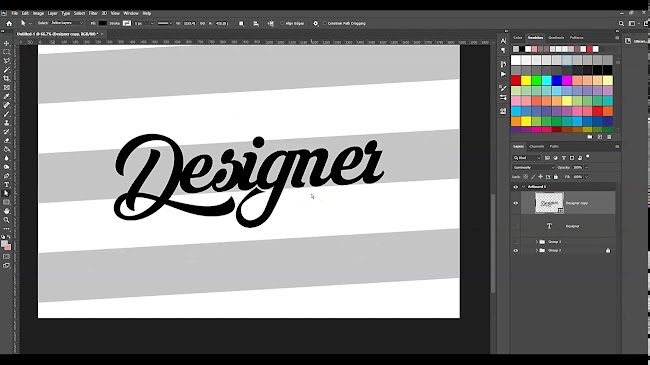Open the Layers panel menu button
Viewport: 650px width, 365px height.
pyautogui.click(x=617, y=146)
